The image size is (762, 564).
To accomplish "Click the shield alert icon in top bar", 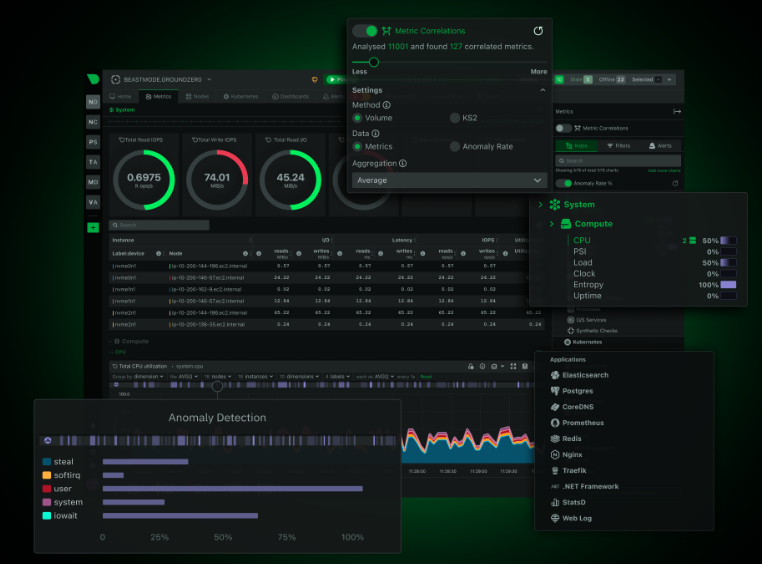I will [314, 80].
